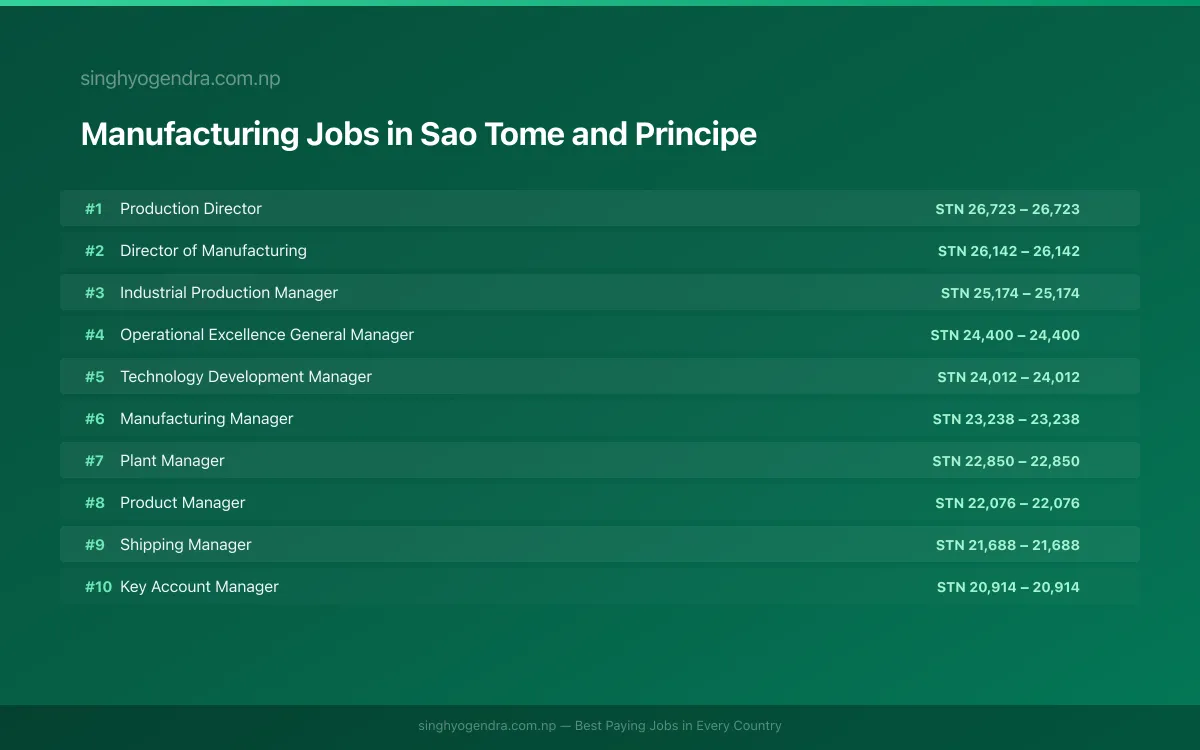Click salary STN 24,400 – 24,400
This screenshot has width=1200, height=750.
1005,335
